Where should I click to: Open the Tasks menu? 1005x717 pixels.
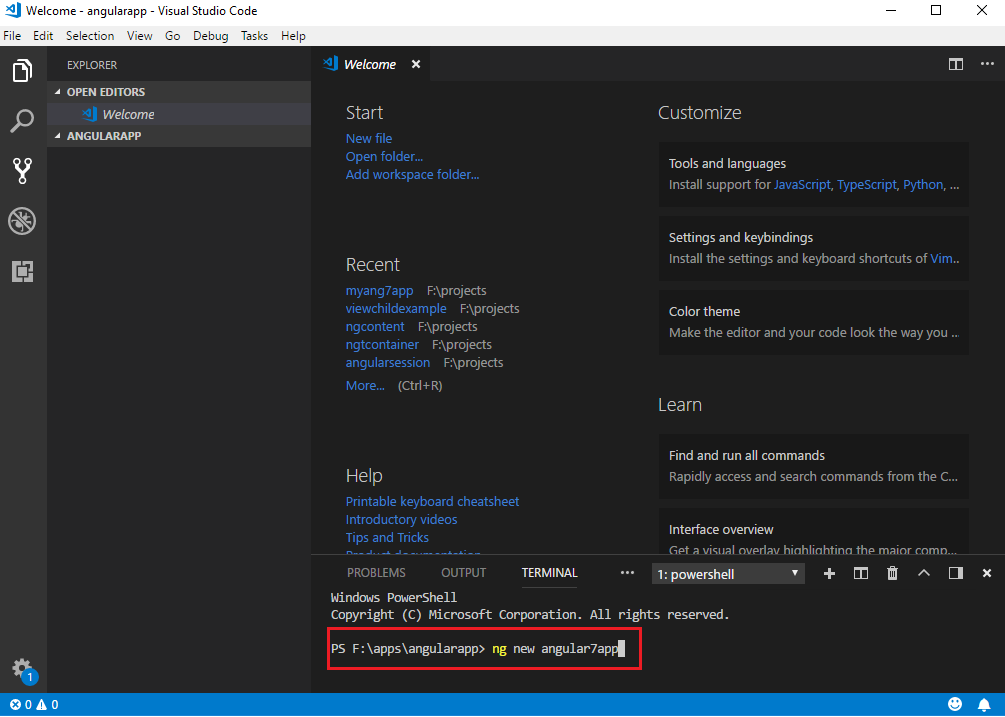tap(254, 36)
